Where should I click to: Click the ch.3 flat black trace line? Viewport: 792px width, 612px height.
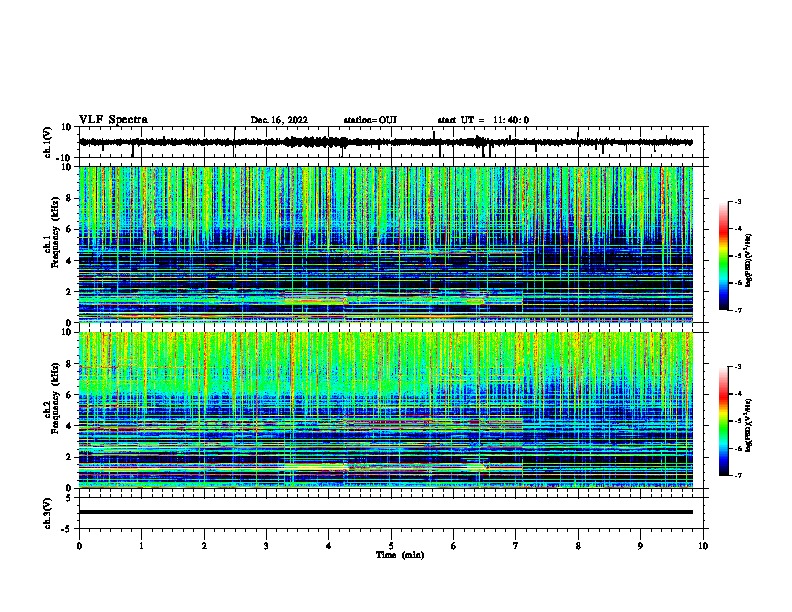click(386, 512)
